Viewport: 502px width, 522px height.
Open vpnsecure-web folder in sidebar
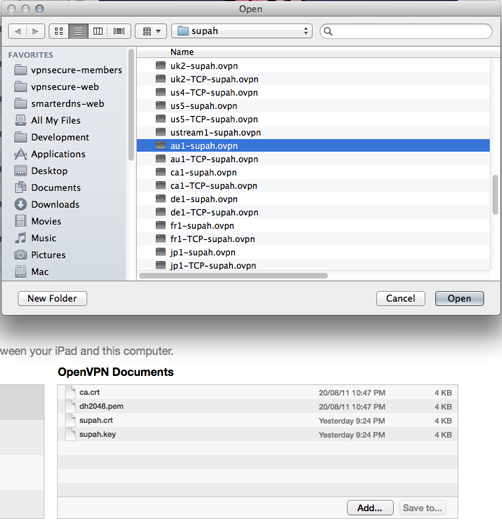pyautogui.click(x=57, y=87)
